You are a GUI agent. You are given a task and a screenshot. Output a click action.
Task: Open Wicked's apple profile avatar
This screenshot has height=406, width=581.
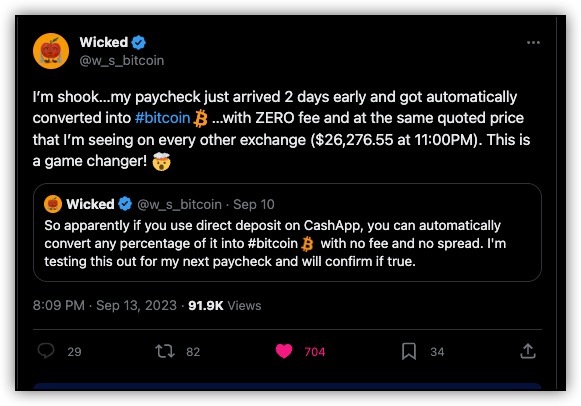click(x=51, y=51)
